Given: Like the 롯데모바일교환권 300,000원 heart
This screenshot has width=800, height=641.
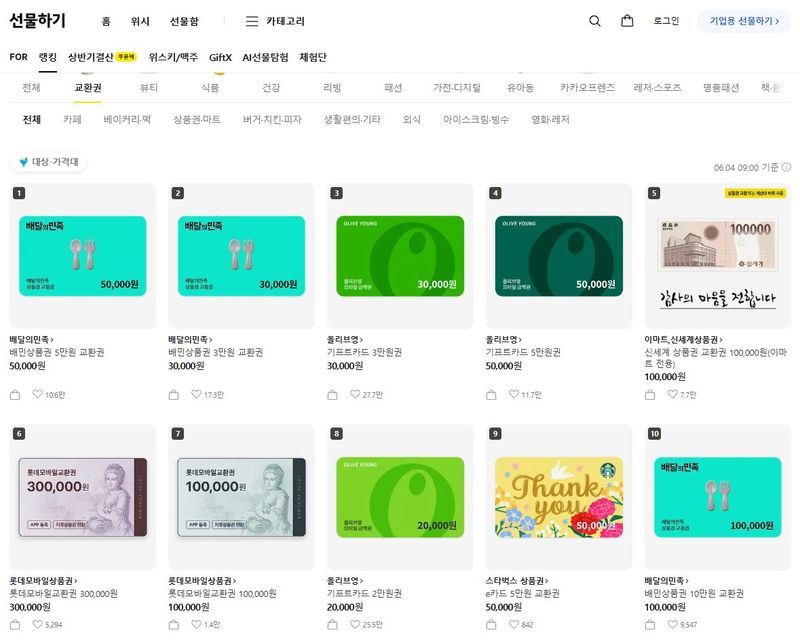Looking at the screenshot, I should pos(37,624).
